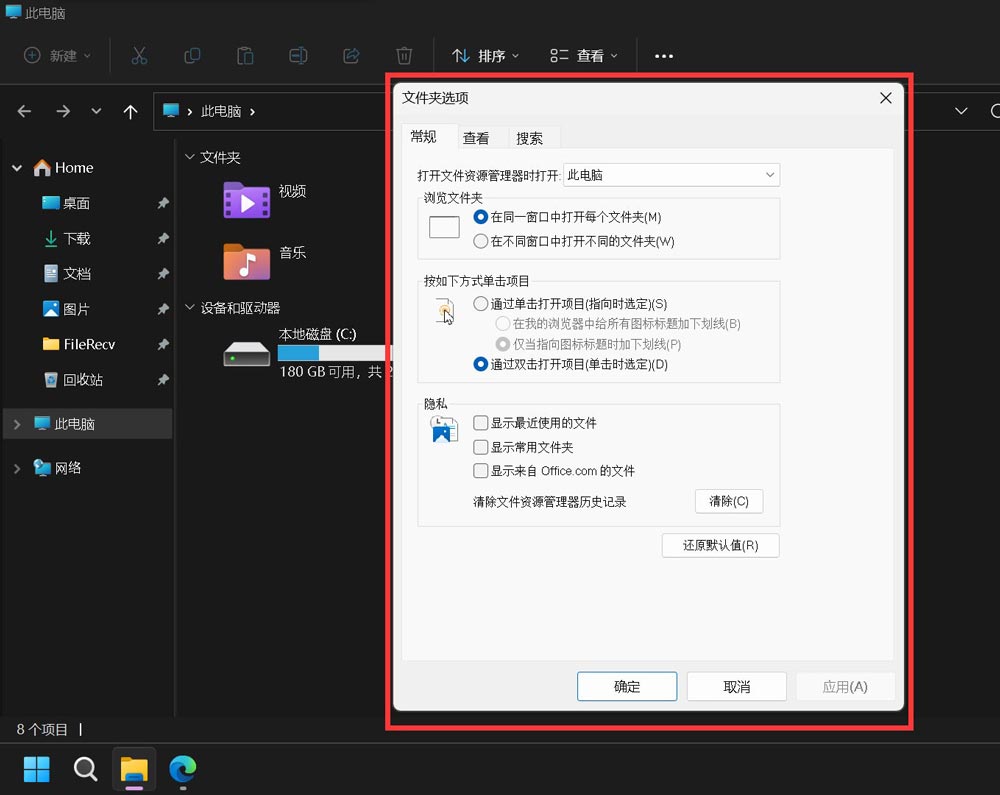Click the 还原默认值(R) button
1000x795 pixels.
click(720, 545)
